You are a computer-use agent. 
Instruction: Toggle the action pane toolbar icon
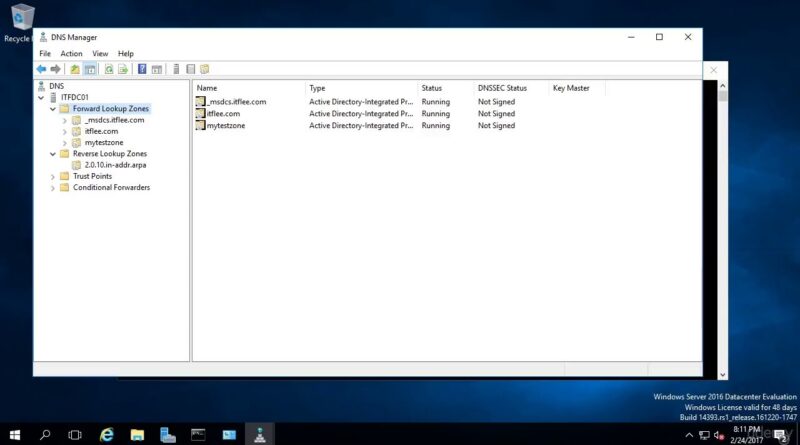tap(157, 69)
